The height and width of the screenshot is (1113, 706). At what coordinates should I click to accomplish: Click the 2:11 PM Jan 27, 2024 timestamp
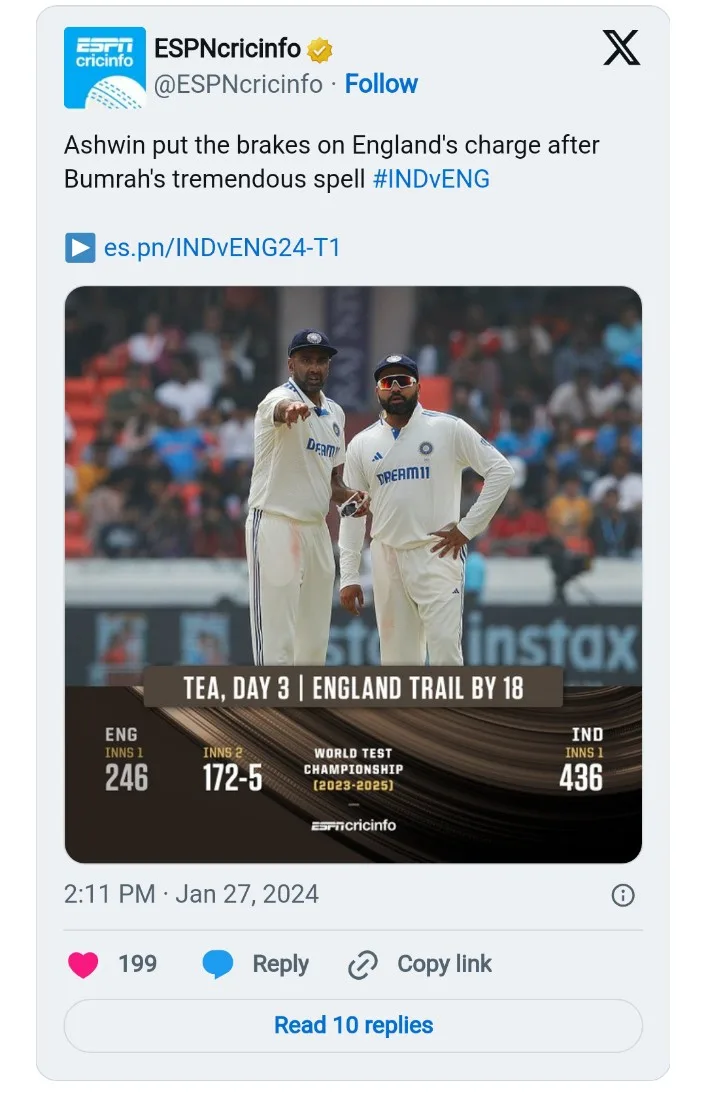(x=191, y=894)
